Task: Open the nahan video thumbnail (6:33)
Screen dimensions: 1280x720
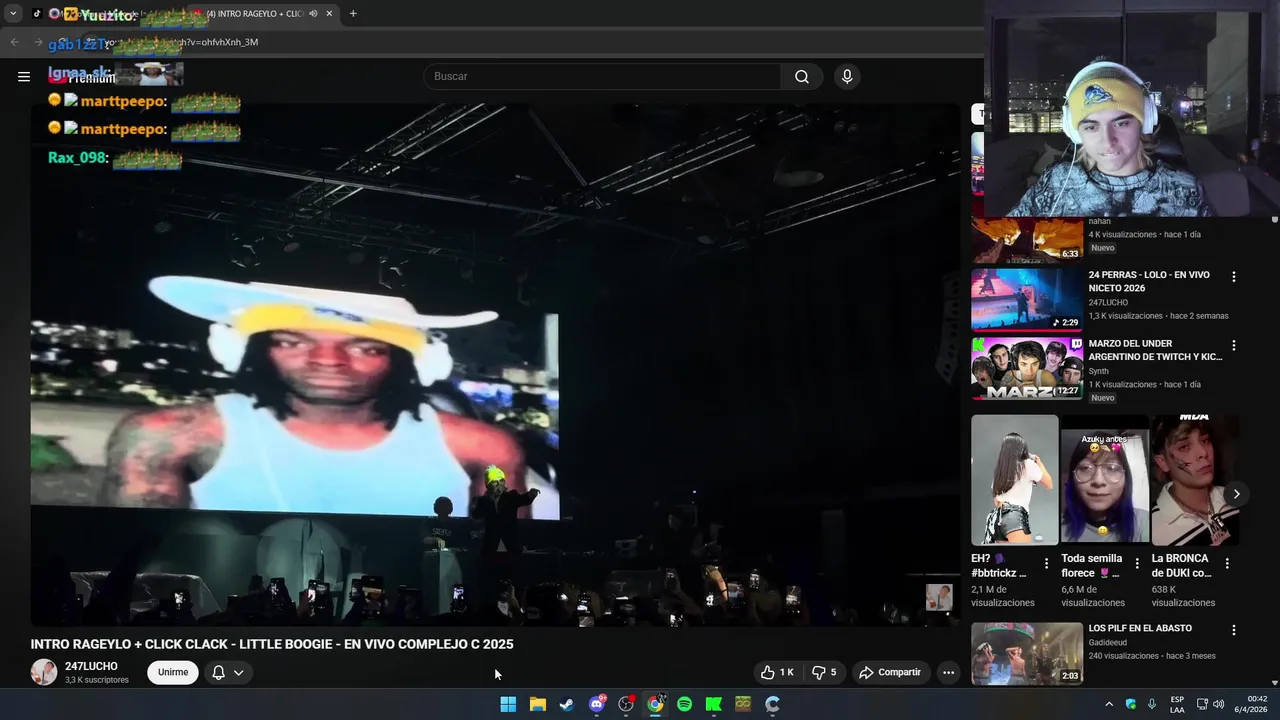Action: click(x=1027, y=240)
